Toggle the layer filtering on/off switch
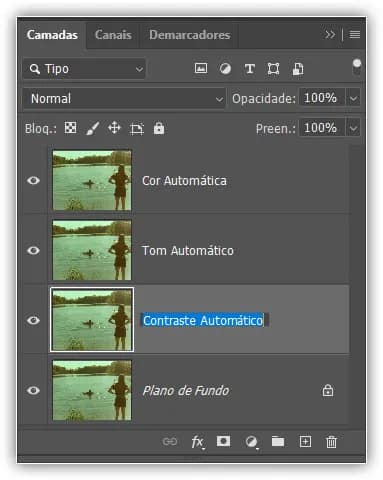383x480 pixels. coord(357,67)
